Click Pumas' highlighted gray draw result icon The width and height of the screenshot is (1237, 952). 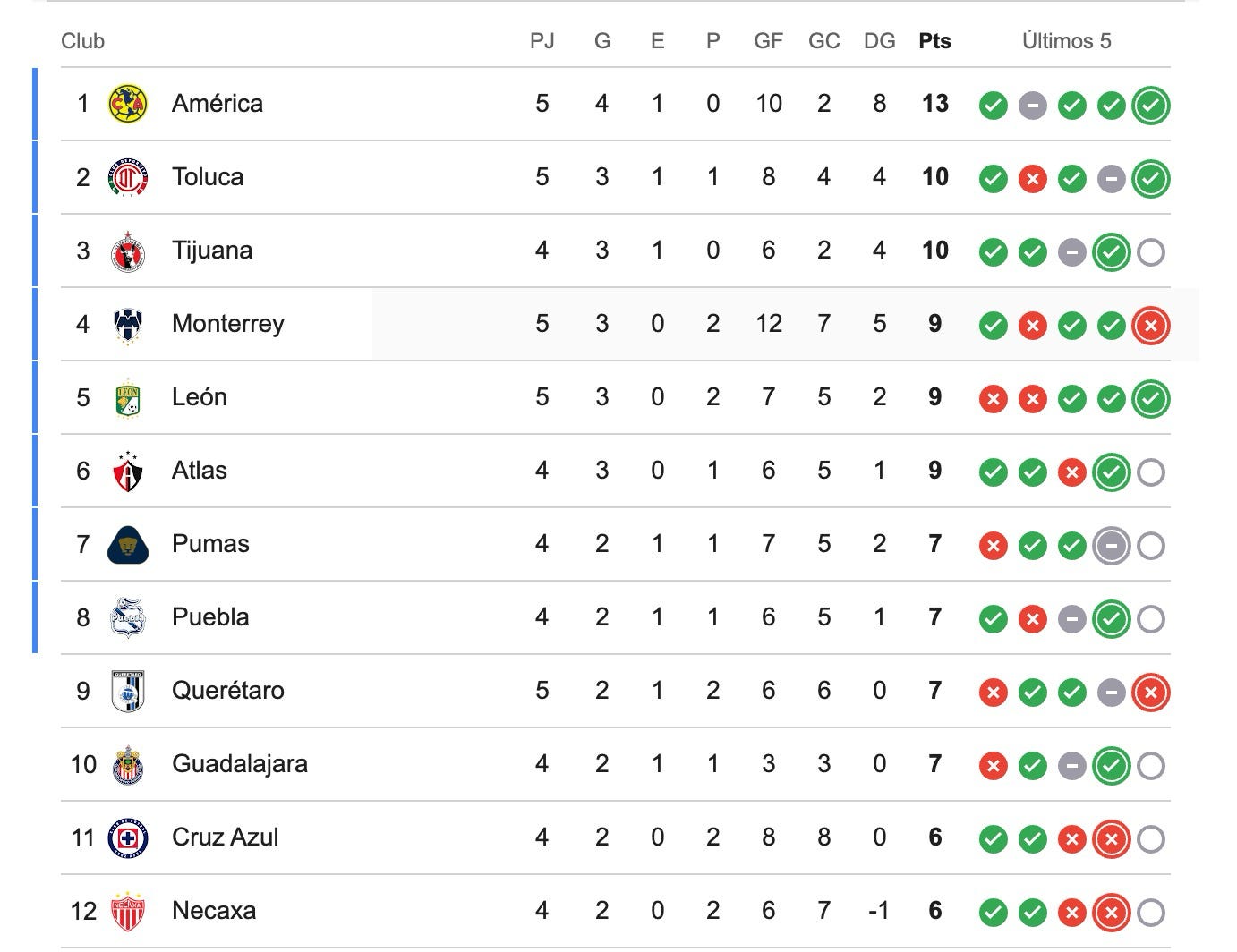pos(1112,546)
